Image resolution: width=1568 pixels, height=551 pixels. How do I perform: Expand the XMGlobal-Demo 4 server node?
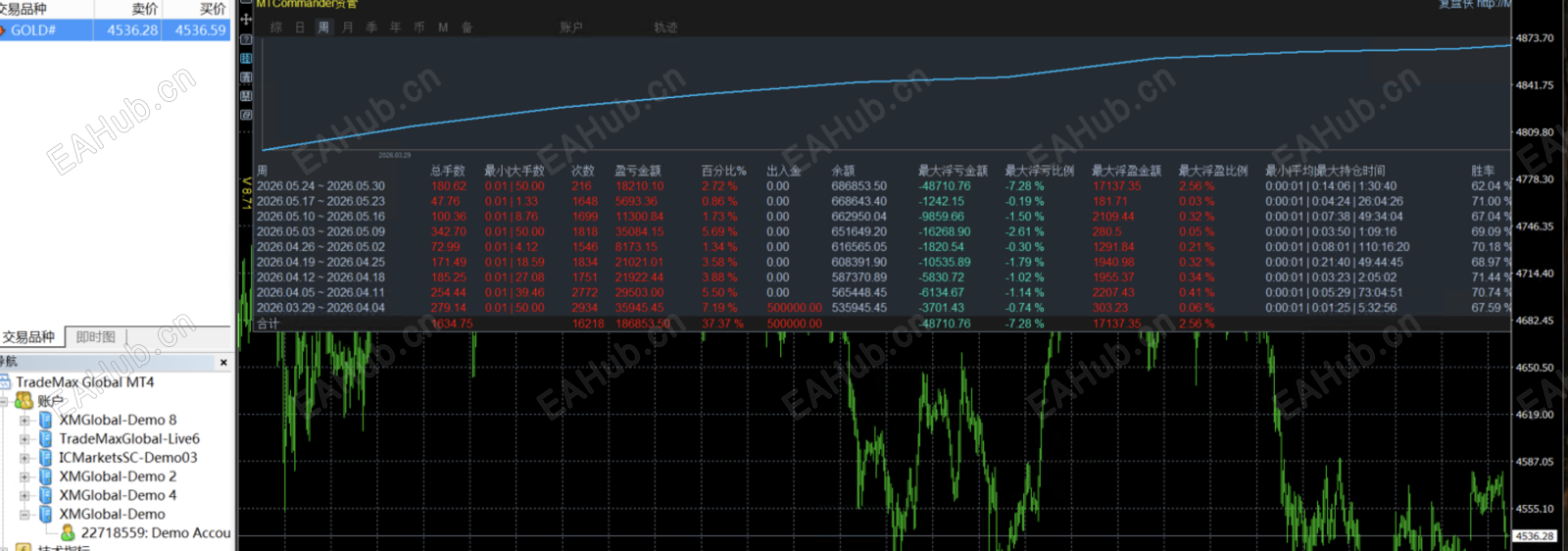point(24,496)
